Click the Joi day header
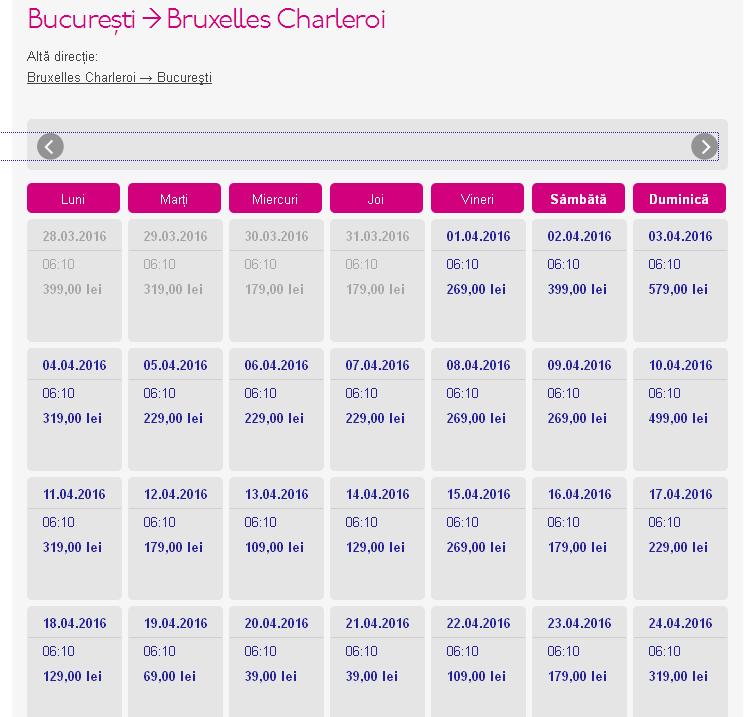The width and height of the screenshot is (744, 717). tap(376, 198)
